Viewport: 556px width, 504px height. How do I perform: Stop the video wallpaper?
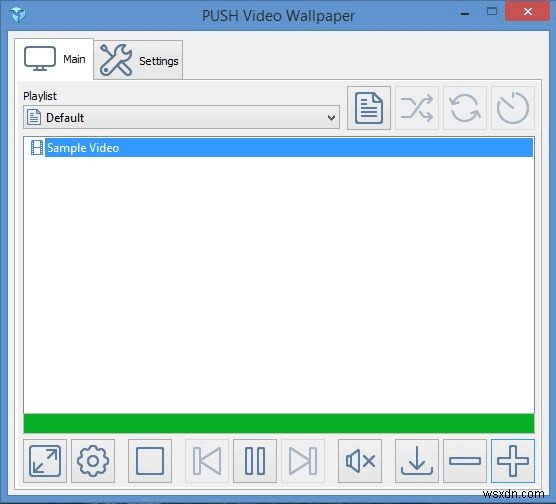coord(150,461)
